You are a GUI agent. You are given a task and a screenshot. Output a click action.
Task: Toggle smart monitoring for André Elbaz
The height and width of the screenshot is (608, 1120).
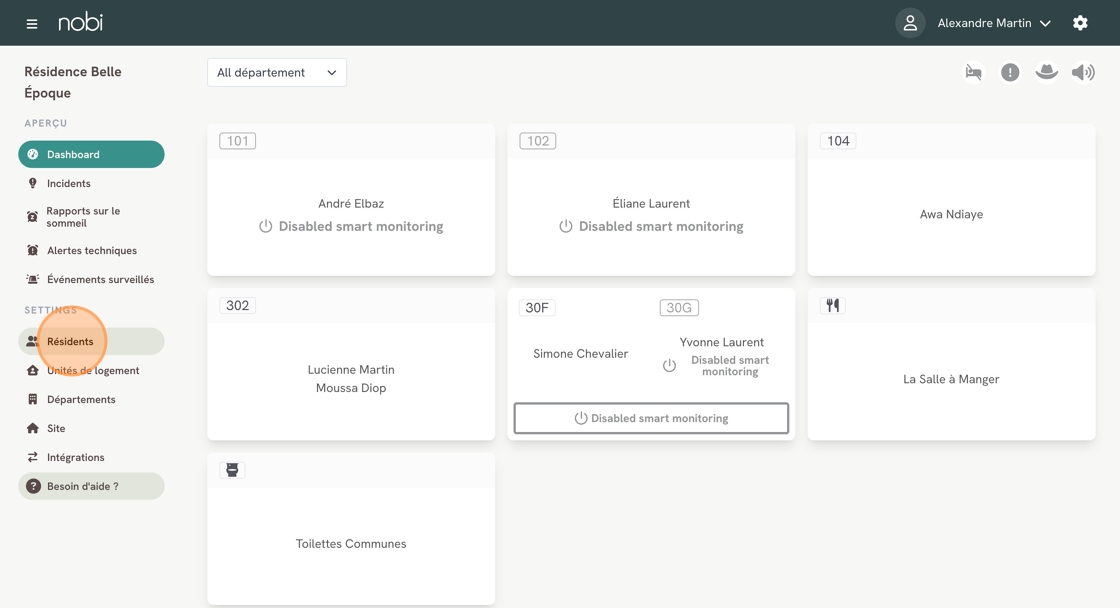click(x=266, y=227)
